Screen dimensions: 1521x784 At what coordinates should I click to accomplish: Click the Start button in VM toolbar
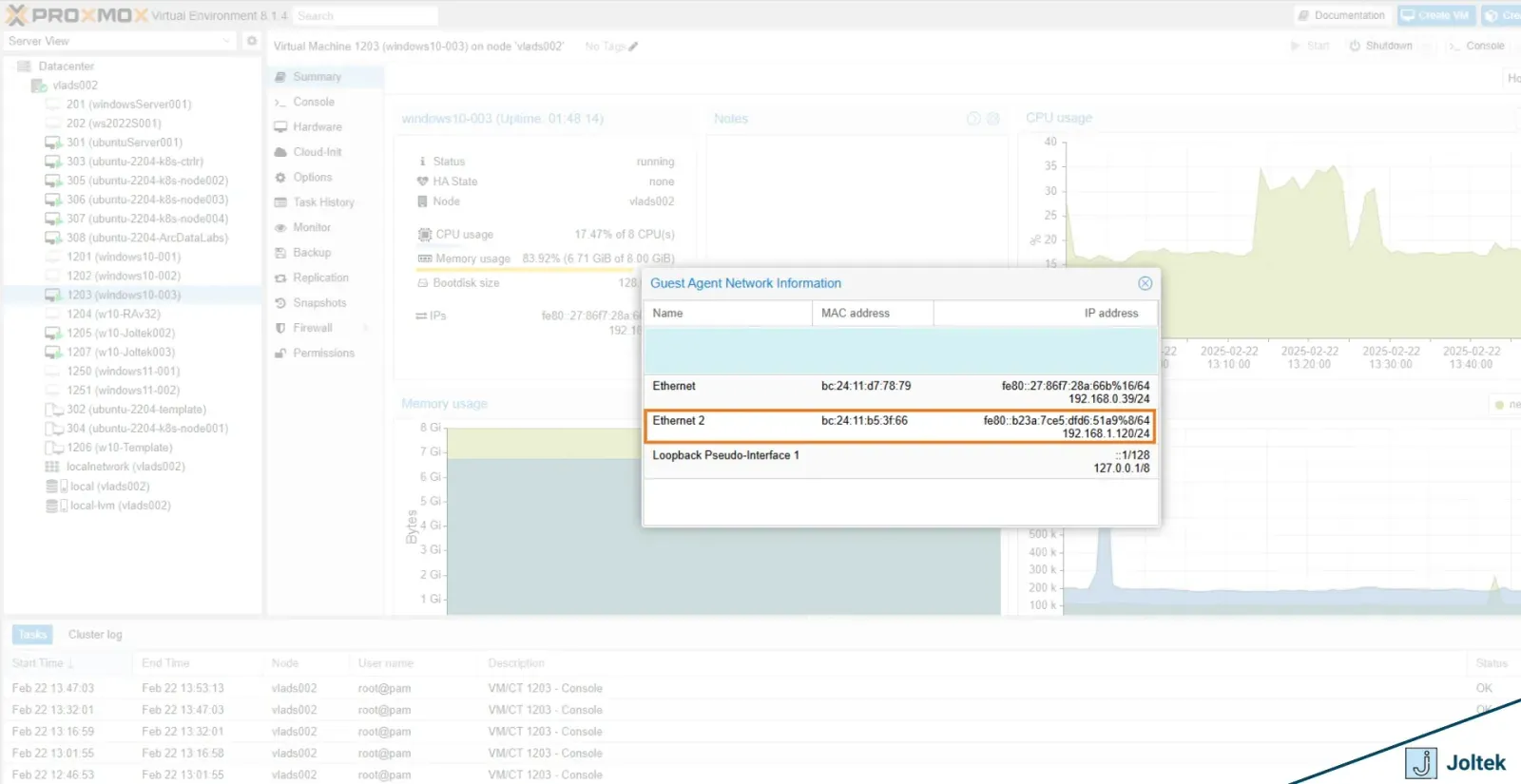(1310, 46)
